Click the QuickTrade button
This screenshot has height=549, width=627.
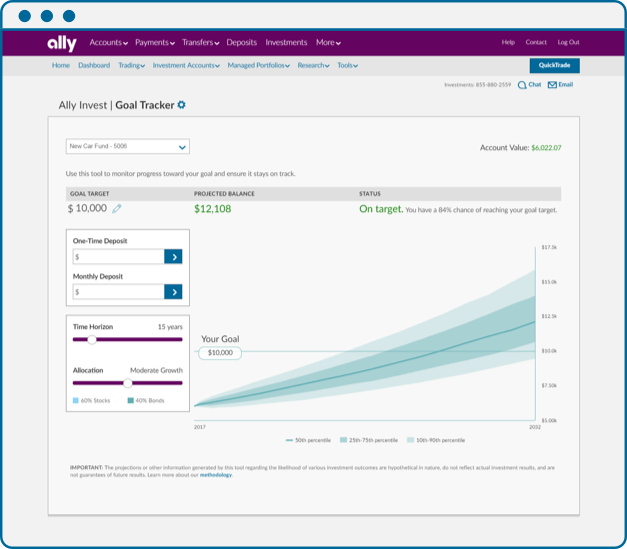(555, 65)
